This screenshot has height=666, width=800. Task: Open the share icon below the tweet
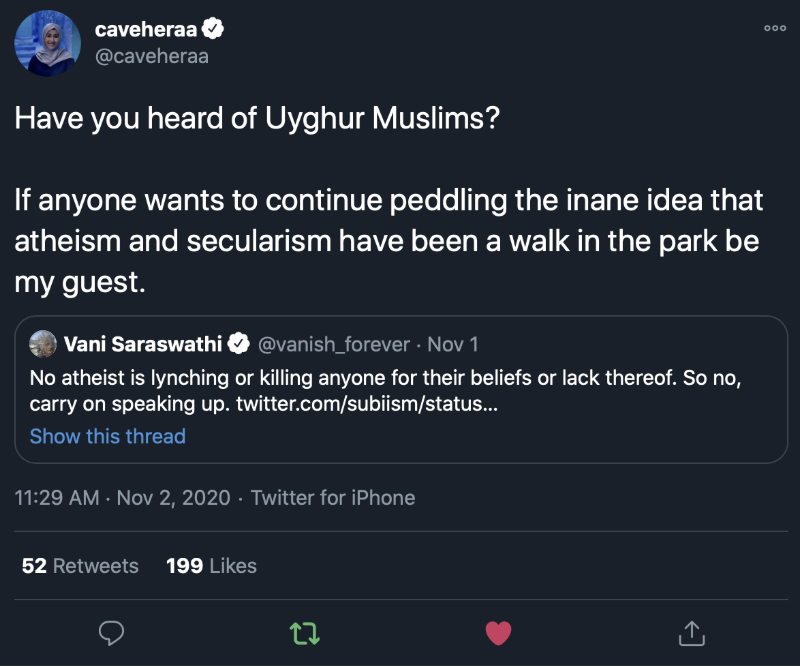coord(691,633)
